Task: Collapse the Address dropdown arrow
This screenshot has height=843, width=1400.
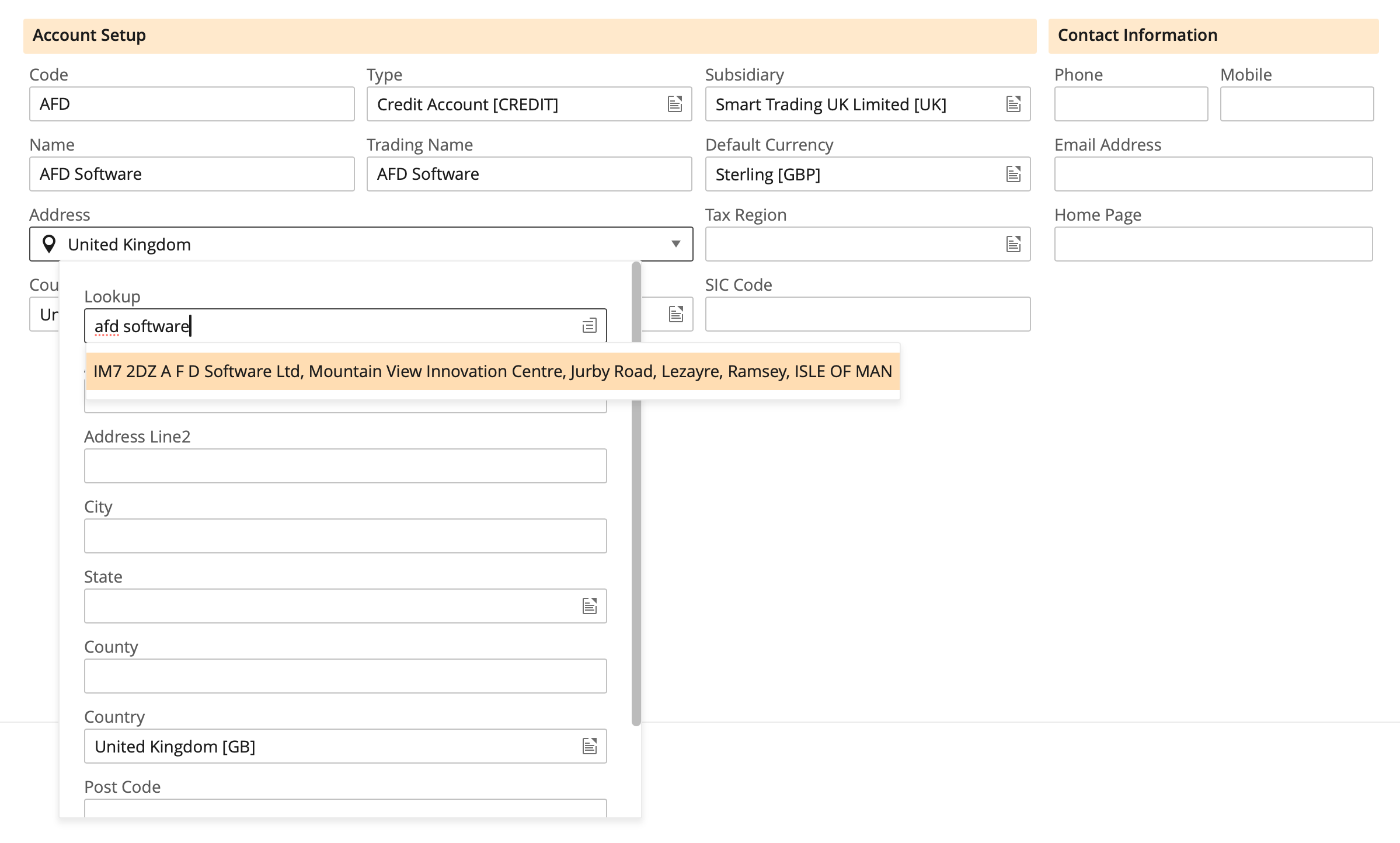Action: (x=675, y=244)
